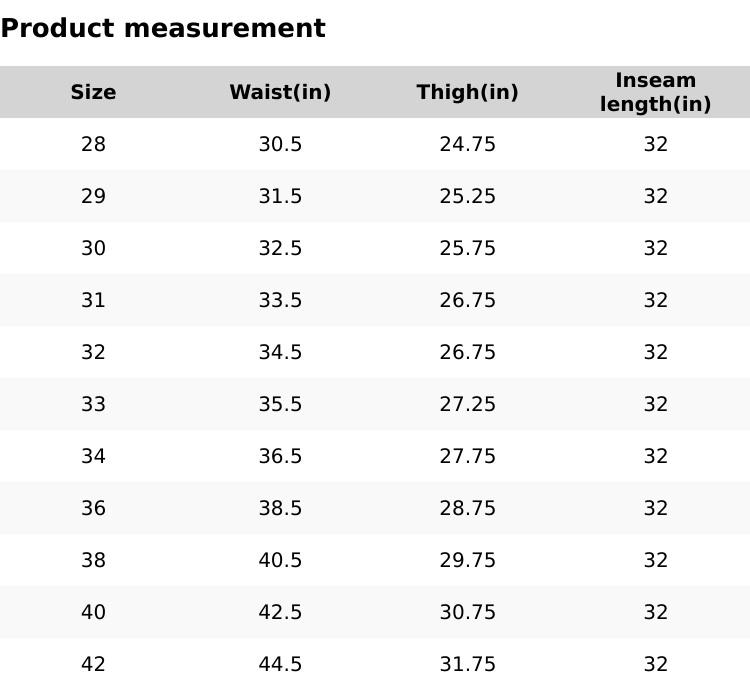The width and height of the screenshot is (750, 690).
Task: Click the Product measurement heading
Action: pos(163,28)
